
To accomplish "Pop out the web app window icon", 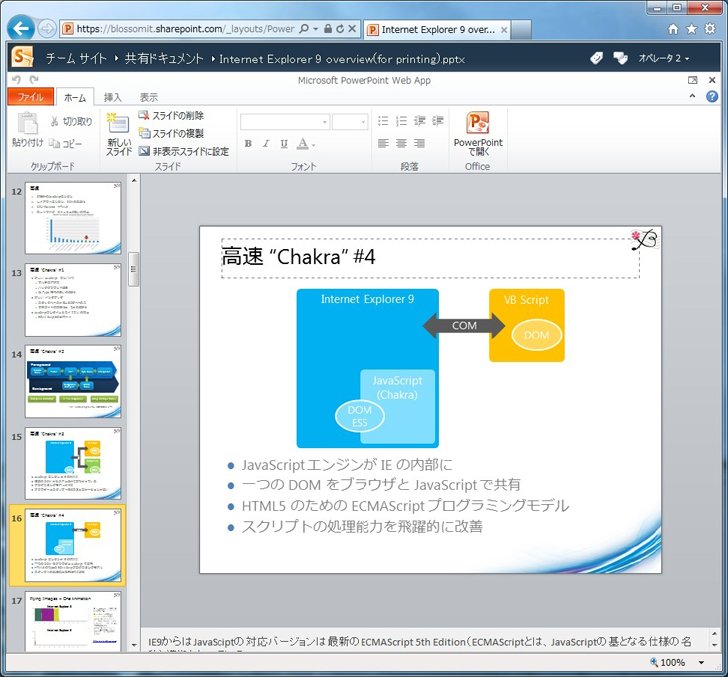I will tap(692, 80).
